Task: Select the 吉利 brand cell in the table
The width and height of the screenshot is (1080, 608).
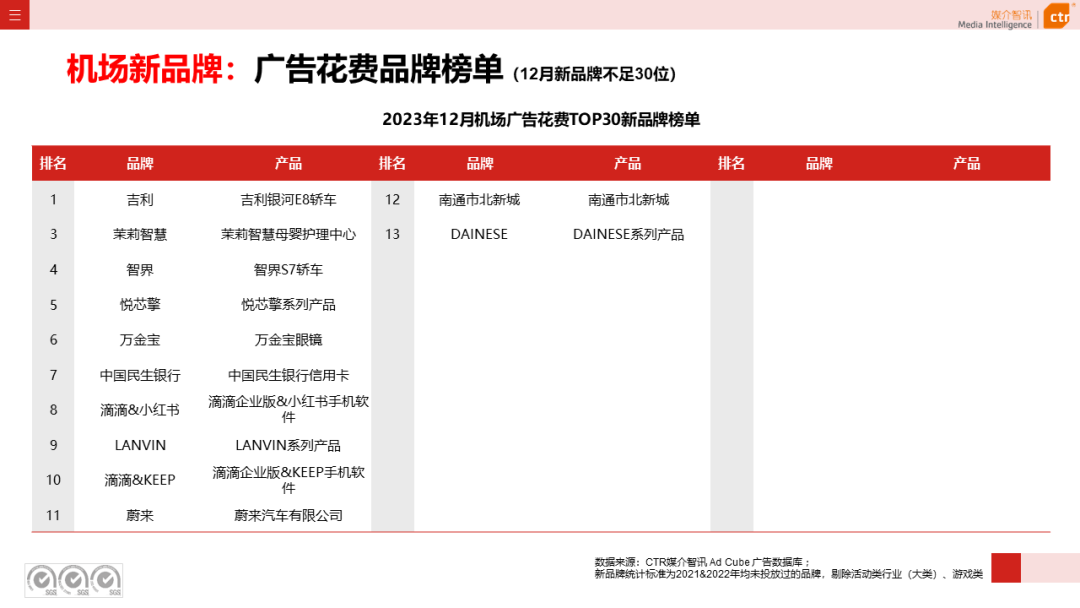Action: pos(140,199)
